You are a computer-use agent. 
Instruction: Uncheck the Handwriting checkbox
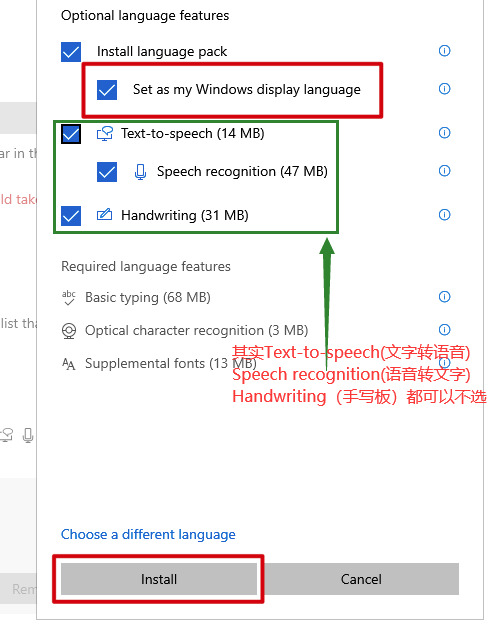click(71, 216)
